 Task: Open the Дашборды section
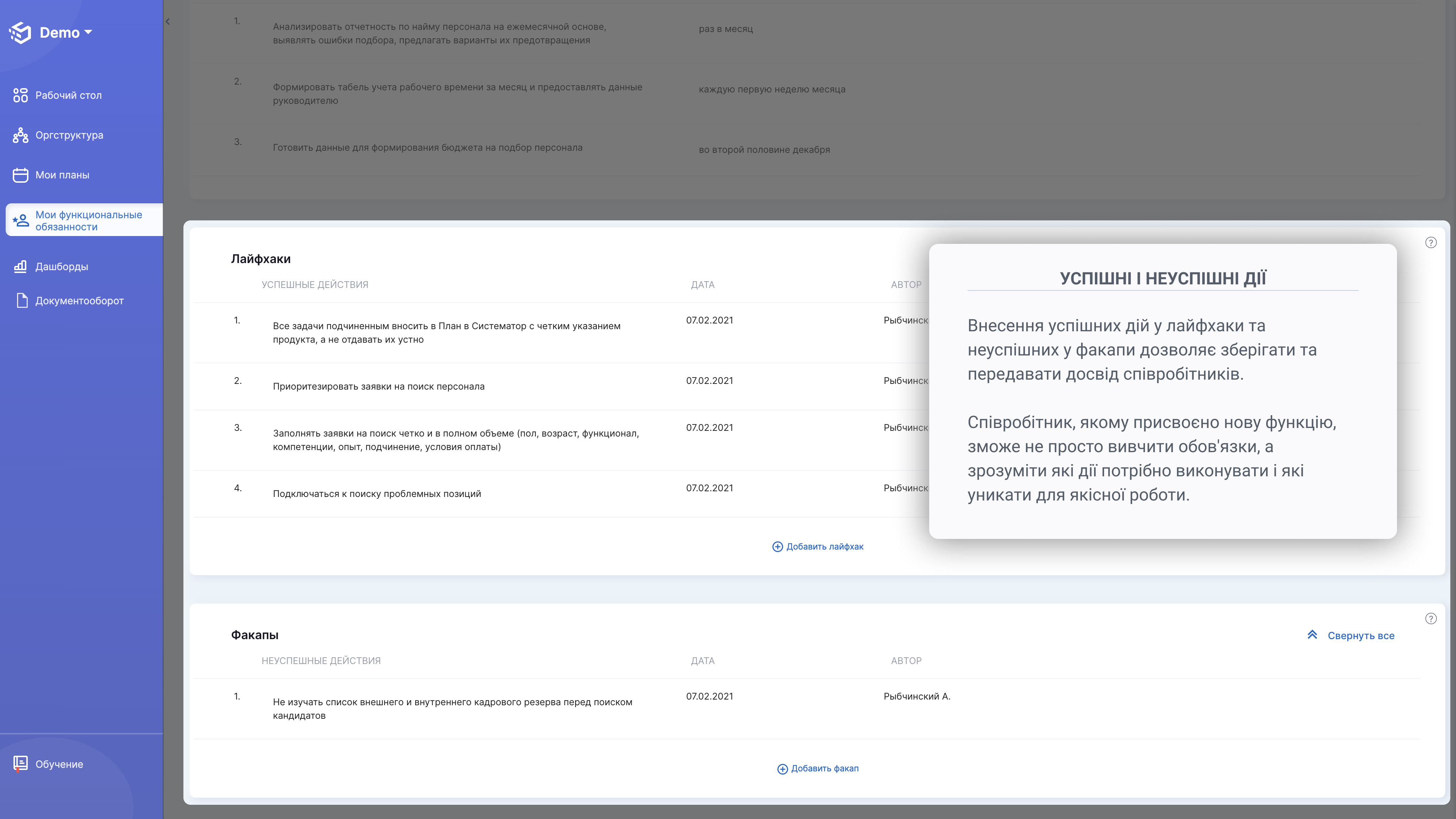click(61, 266)
